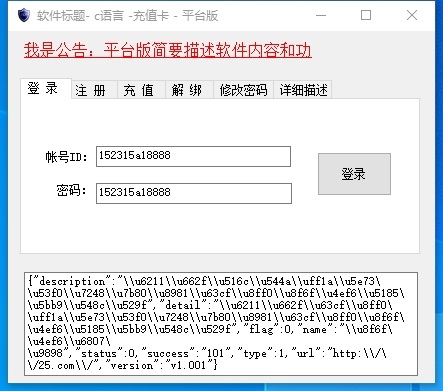This screenshot has height=391, width=443.
Task: Open the red announcement link
Action: [168, 50]
